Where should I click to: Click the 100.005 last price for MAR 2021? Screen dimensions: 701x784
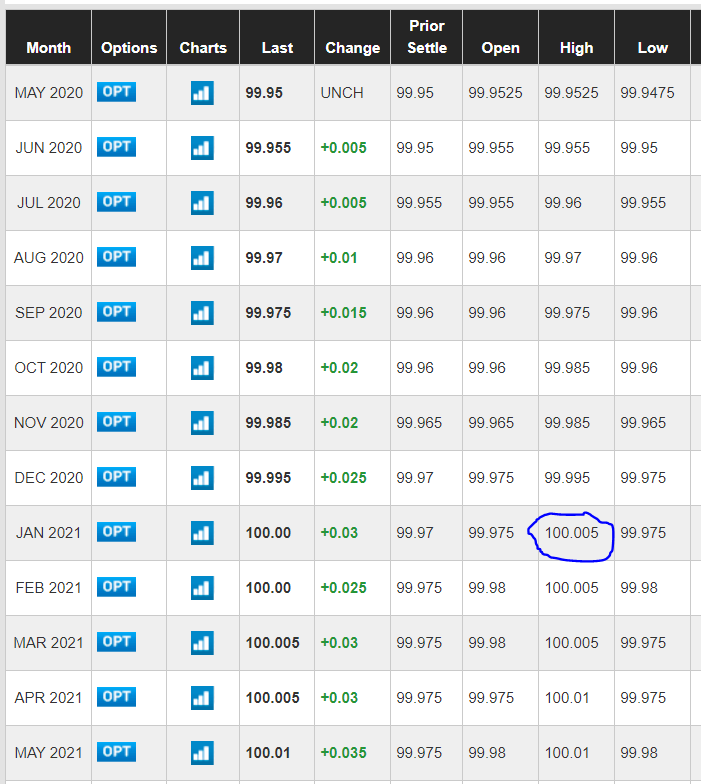(272, 643)
